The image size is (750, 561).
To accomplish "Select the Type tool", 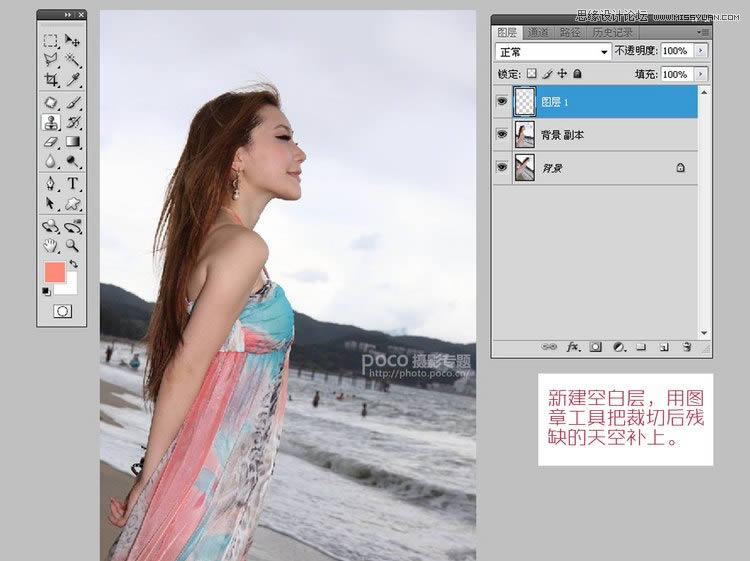I will pos(73,184).
